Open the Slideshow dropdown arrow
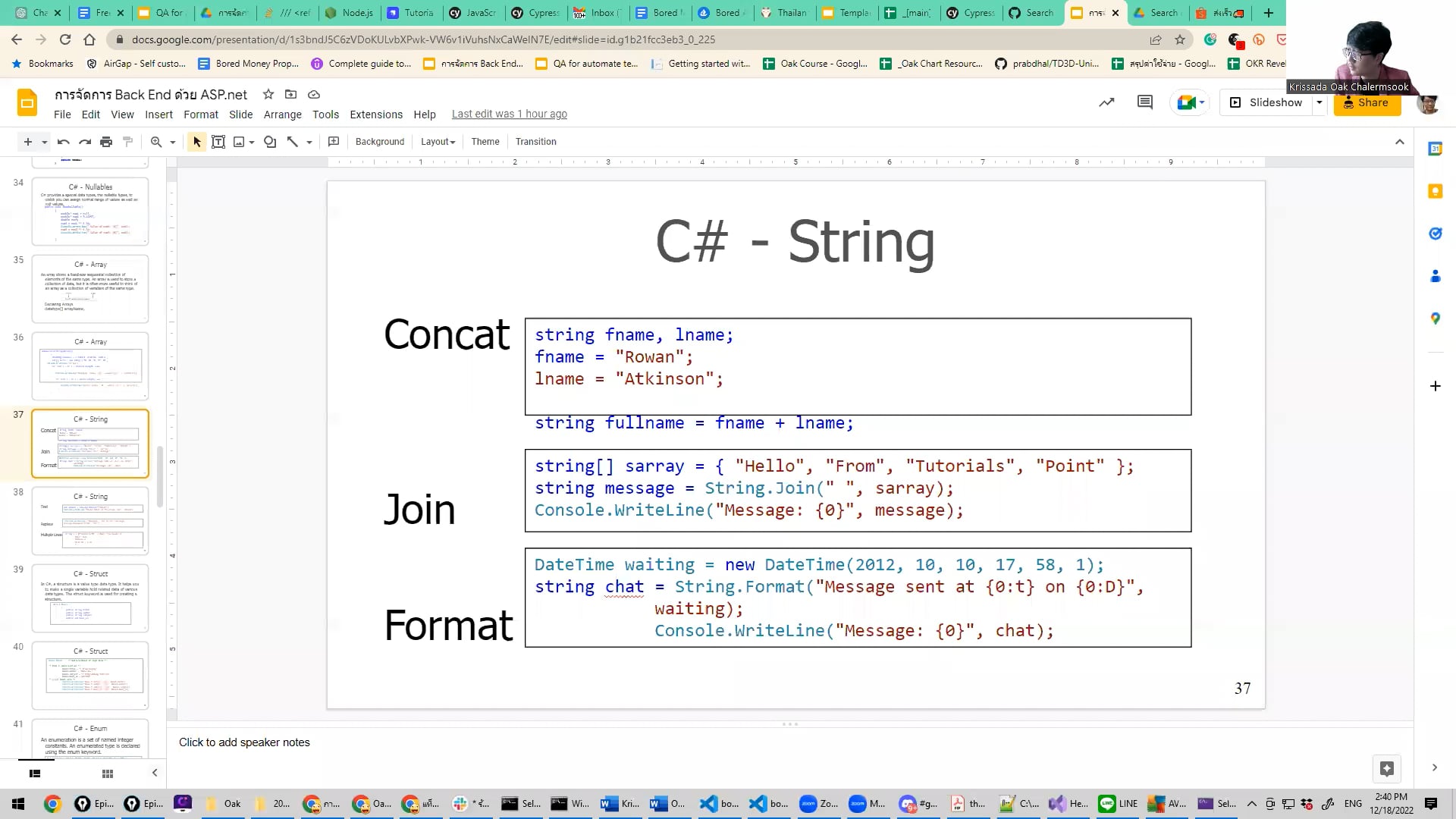The width and height of the screenshot is (1456, 819). pyautogui.click(x=1318, y=102)
